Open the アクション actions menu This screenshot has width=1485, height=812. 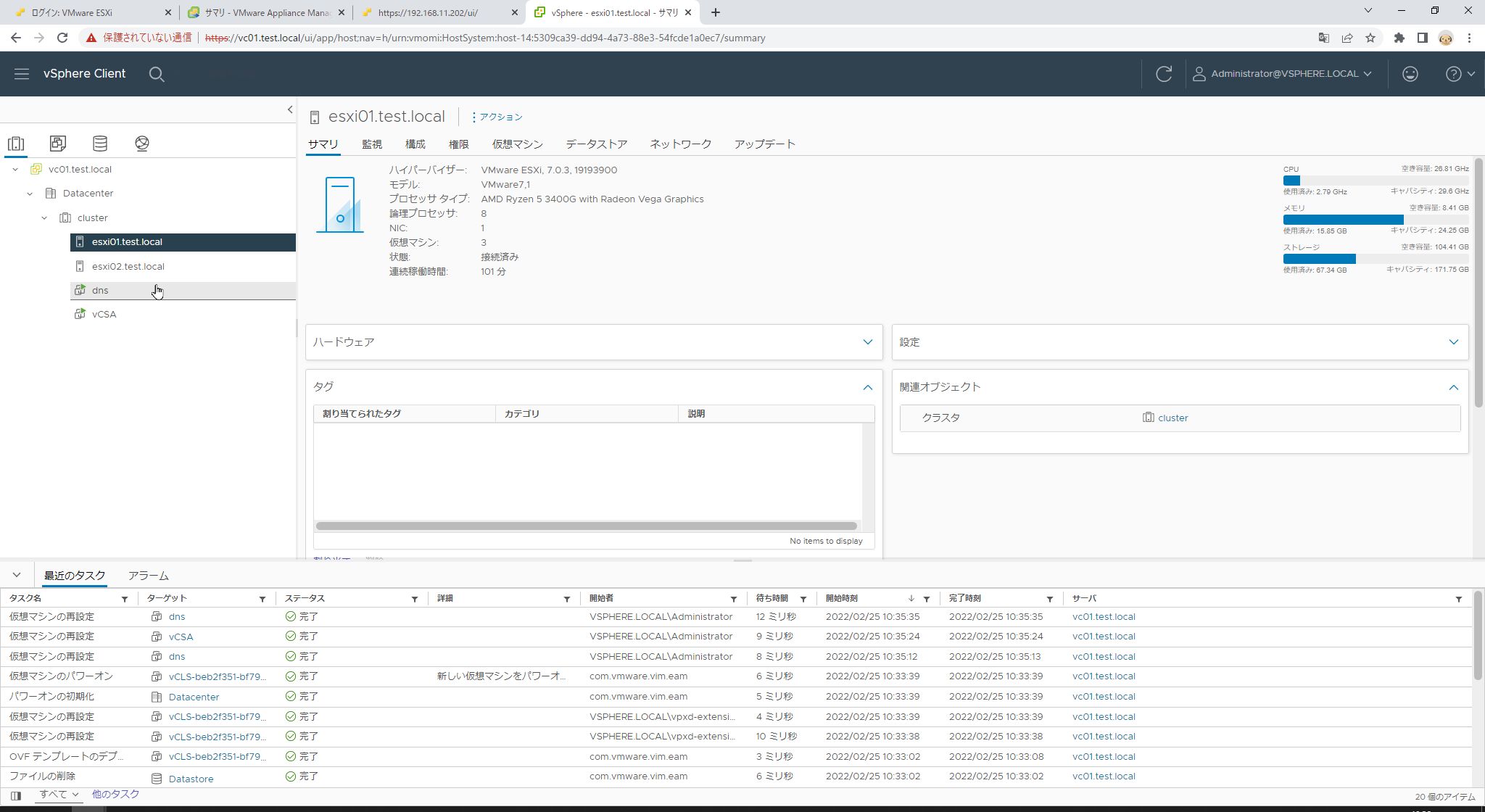coord(497,117)
